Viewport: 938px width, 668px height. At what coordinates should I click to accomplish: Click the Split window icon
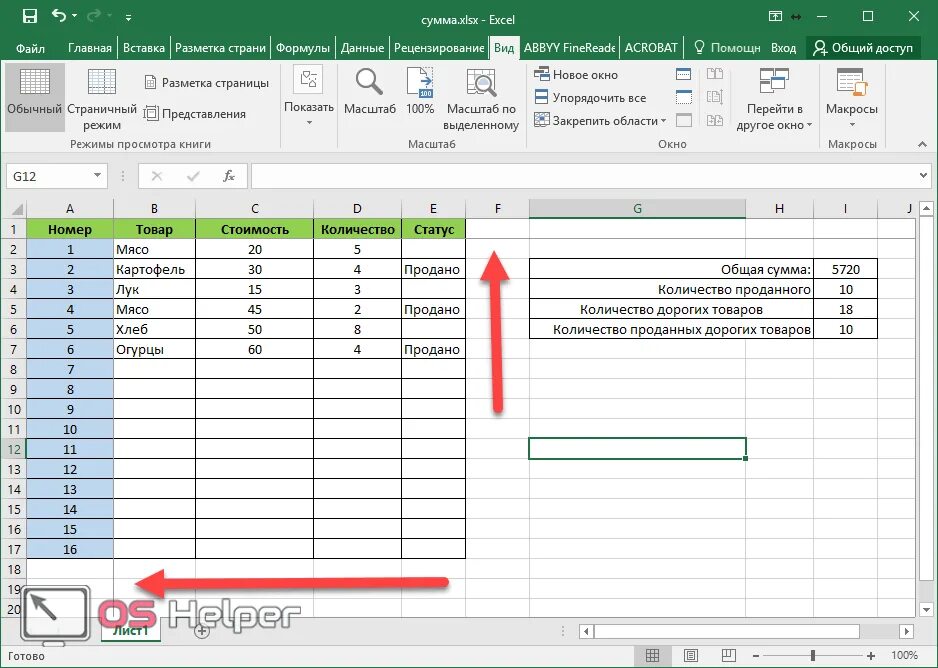[683, 74]
